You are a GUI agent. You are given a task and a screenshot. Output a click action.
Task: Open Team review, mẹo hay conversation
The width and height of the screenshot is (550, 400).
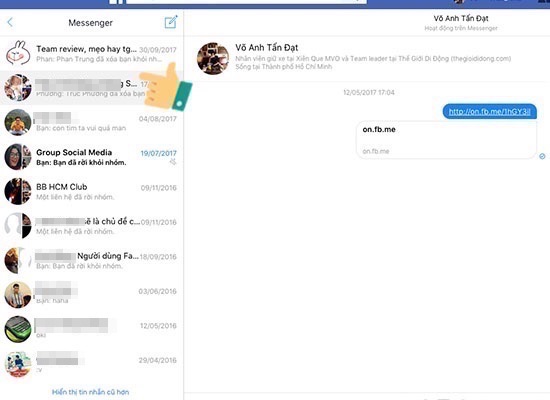click(x=92, y=53)
